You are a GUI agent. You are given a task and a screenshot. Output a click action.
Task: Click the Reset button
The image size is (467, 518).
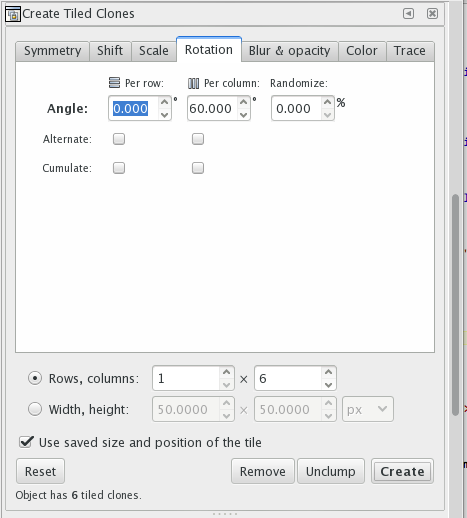(x=40, y=471)
